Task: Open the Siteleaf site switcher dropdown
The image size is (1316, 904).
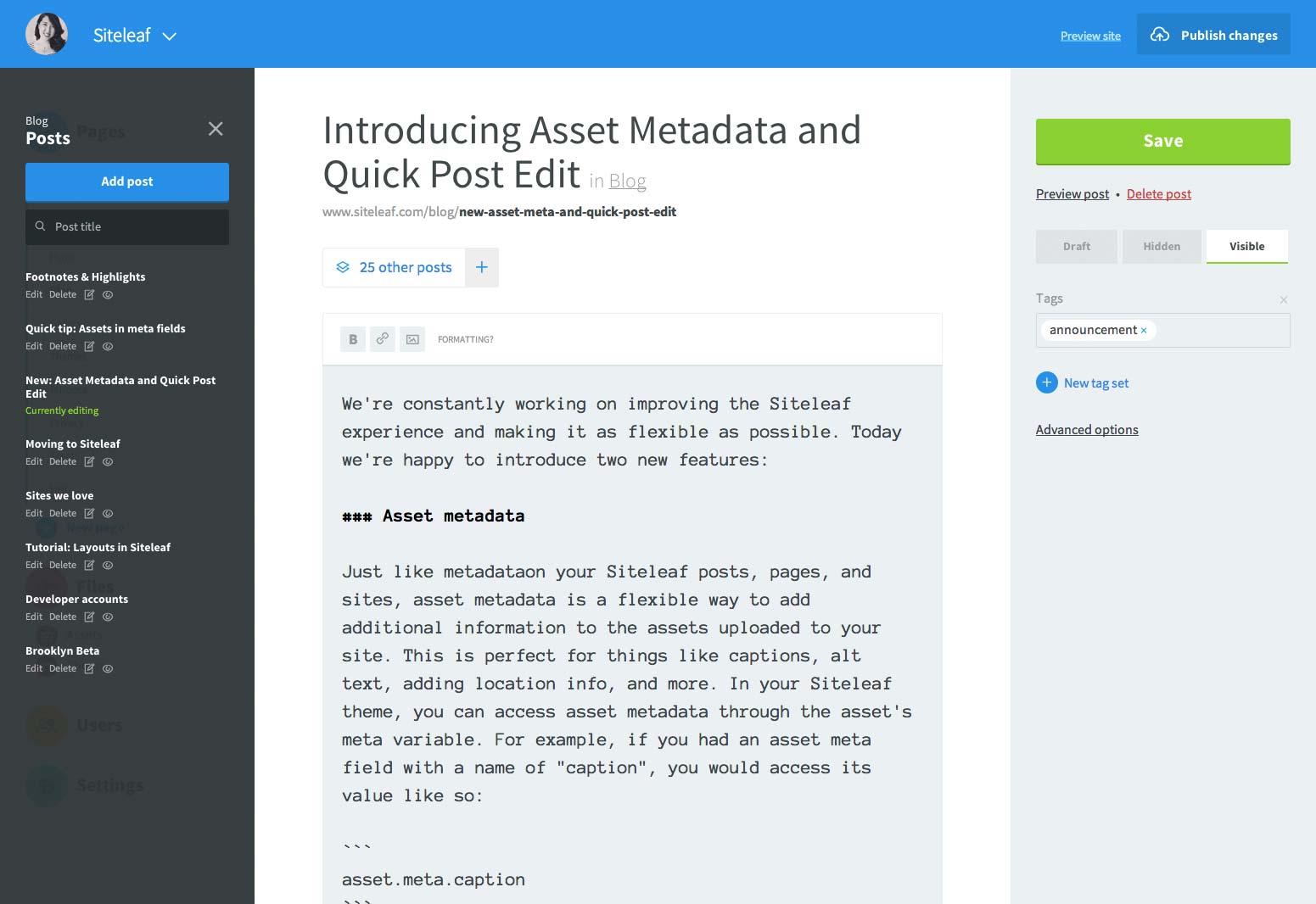Action: tap(168, 36)
